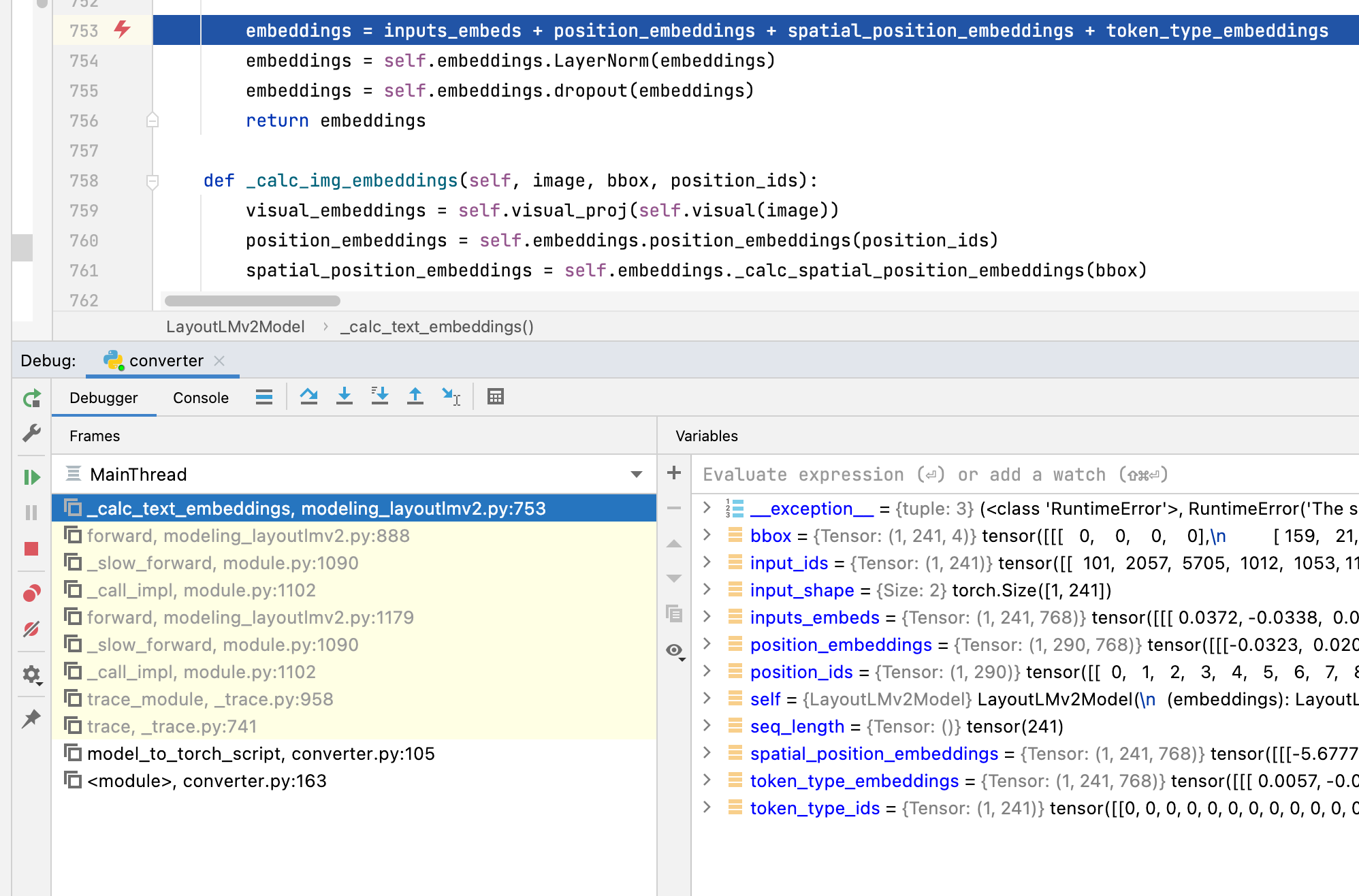
Task: Open the Evaluate Expression calculator icon
Action: pos(496,396)
